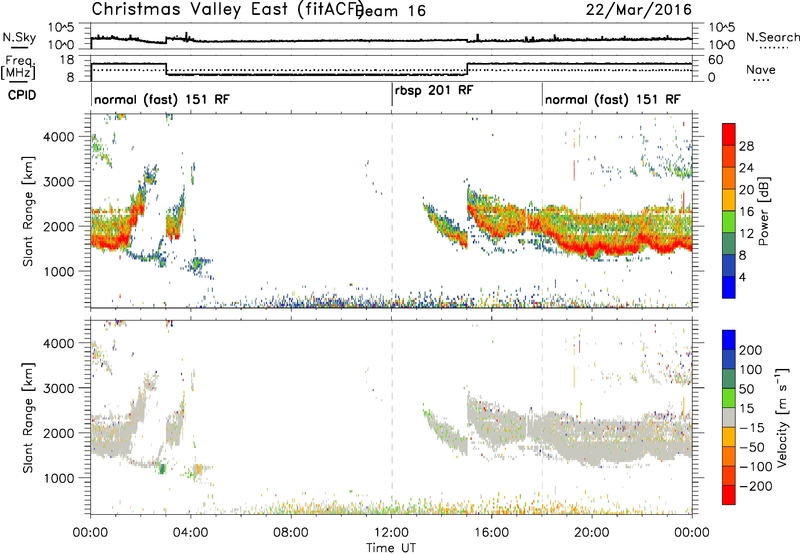Click the '1000' tick on the power panel
Screen dimensions: 800x554
pos(59,271)
